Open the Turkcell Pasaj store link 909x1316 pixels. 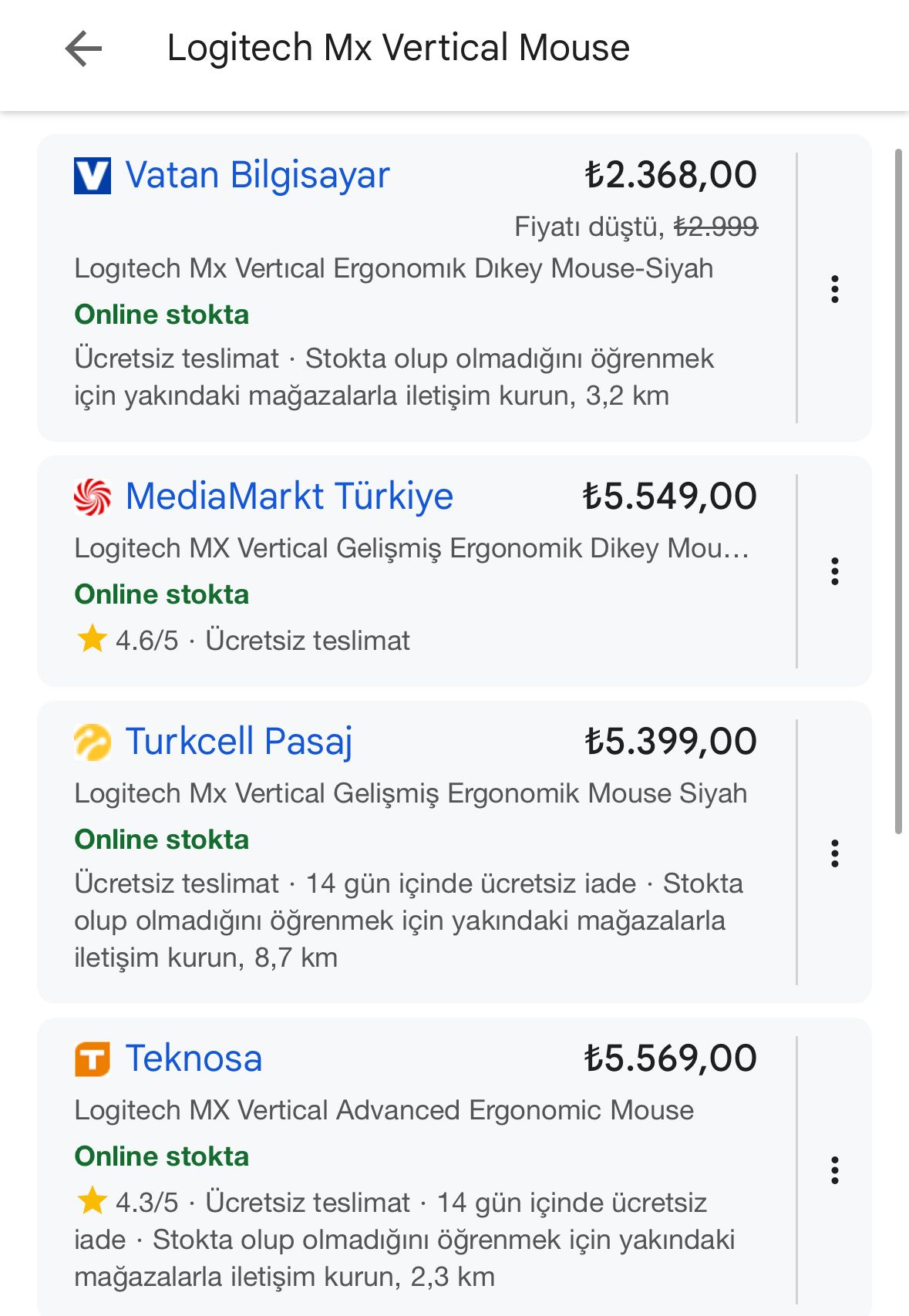[x=239, y=742]
